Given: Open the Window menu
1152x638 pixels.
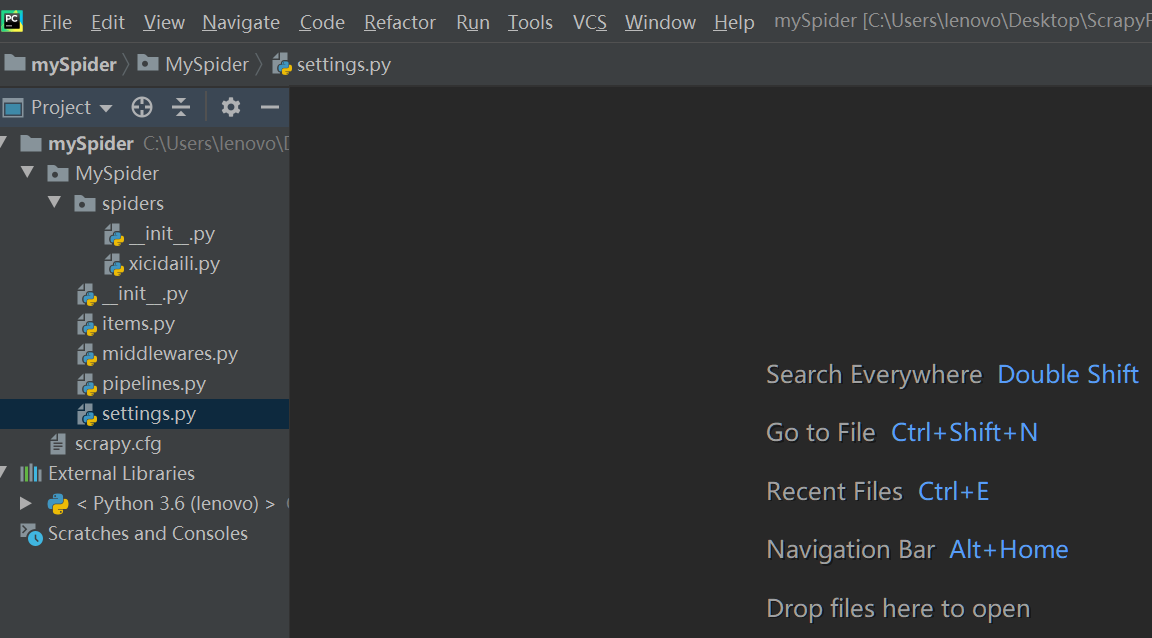Looking at the screenshot, I should click(x=660, y=23).
